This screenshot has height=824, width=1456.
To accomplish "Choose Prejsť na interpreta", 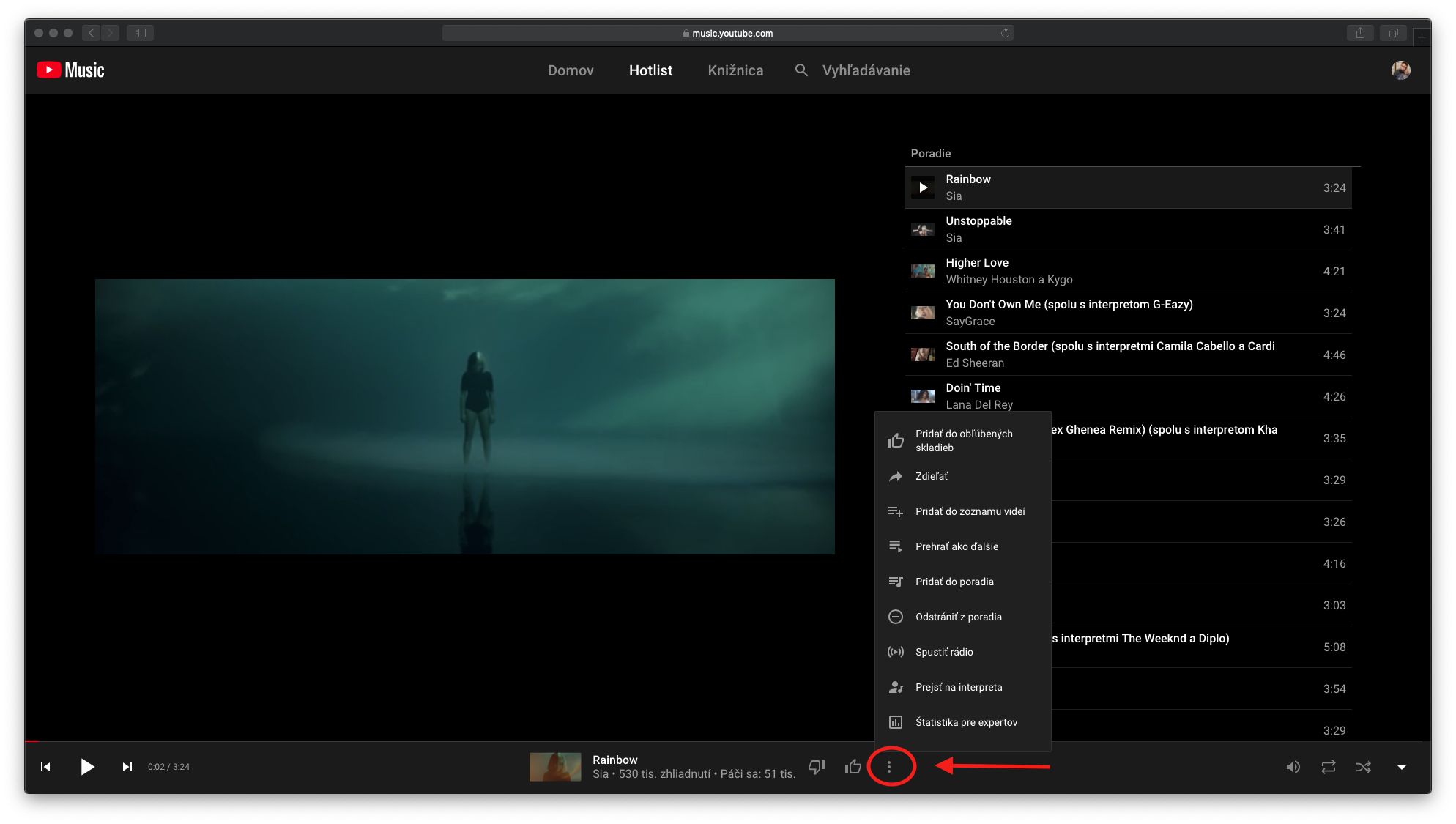I will point(963,687).
